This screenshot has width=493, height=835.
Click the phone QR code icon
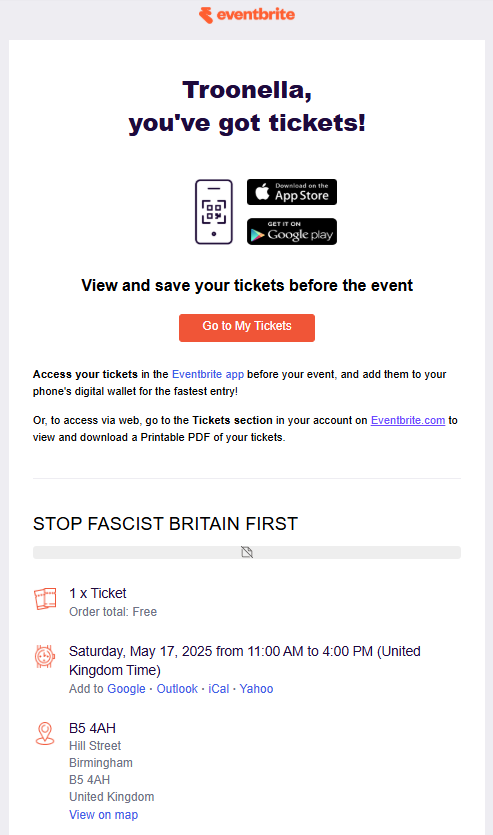click(x=213, y=212)
